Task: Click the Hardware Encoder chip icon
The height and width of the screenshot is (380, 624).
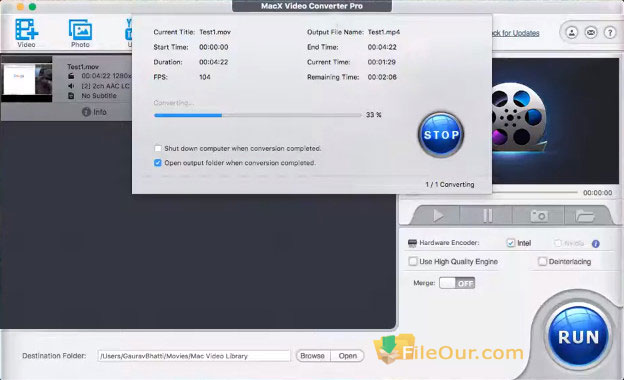Action: (x=412, y=243)
